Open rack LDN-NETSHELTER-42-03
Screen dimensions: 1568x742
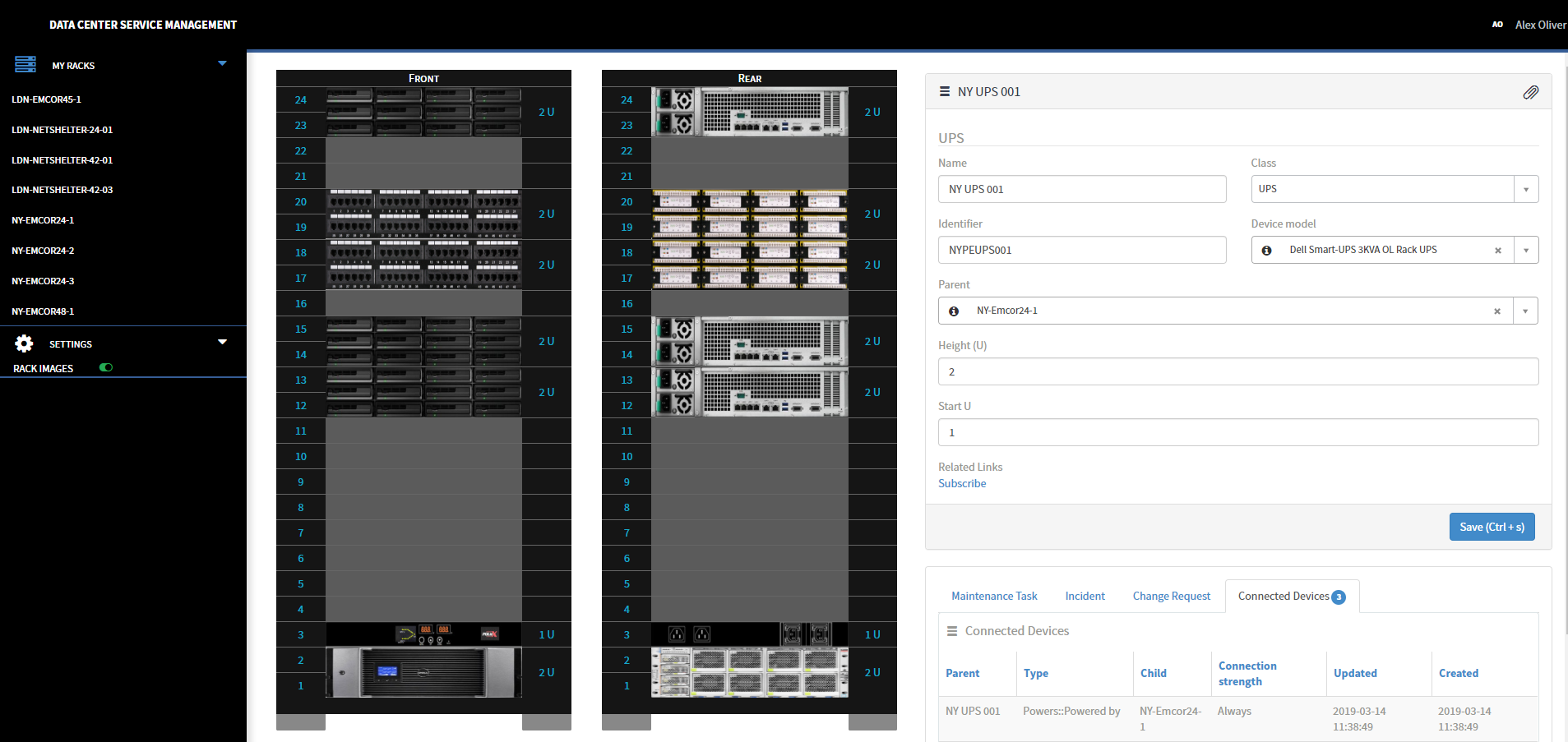coord(62,190)
